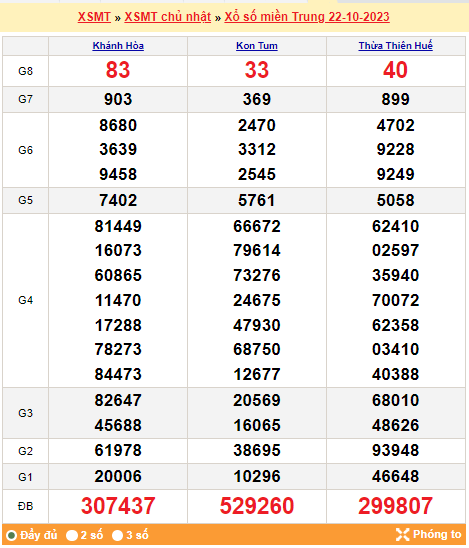Click the Phóng to label text
The height and width of the screenshot is (548, 469).
tap(437, 534)
